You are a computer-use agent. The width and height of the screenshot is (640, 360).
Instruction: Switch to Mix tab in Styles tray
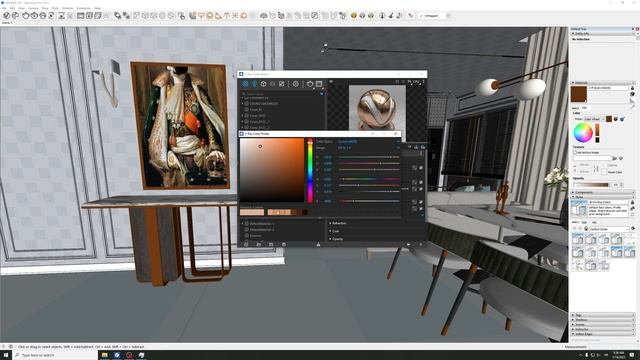594,222
